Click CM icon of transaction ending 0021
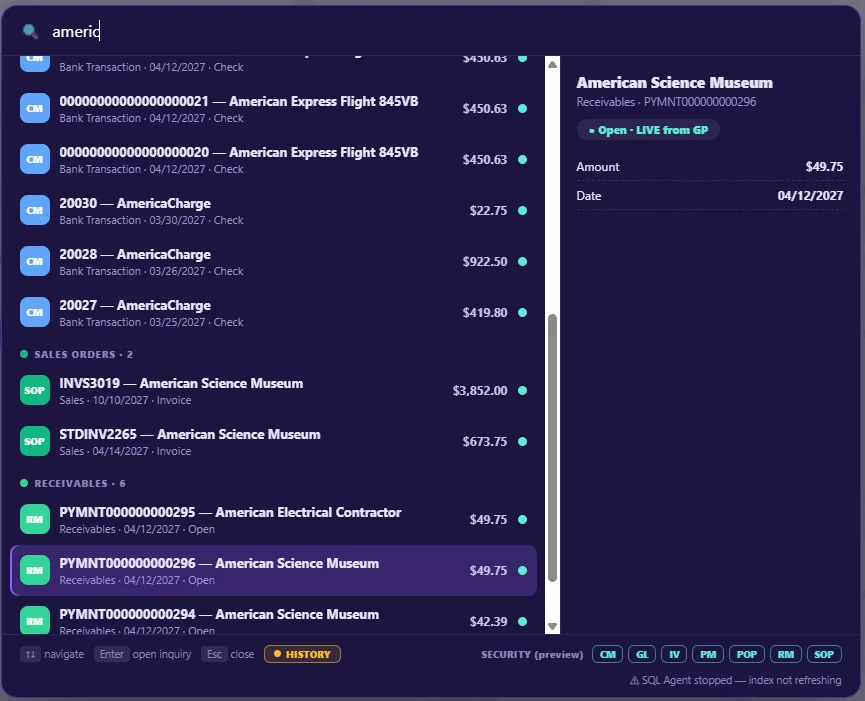Viewport: 865px width, 701px height. tap(35, 109)
